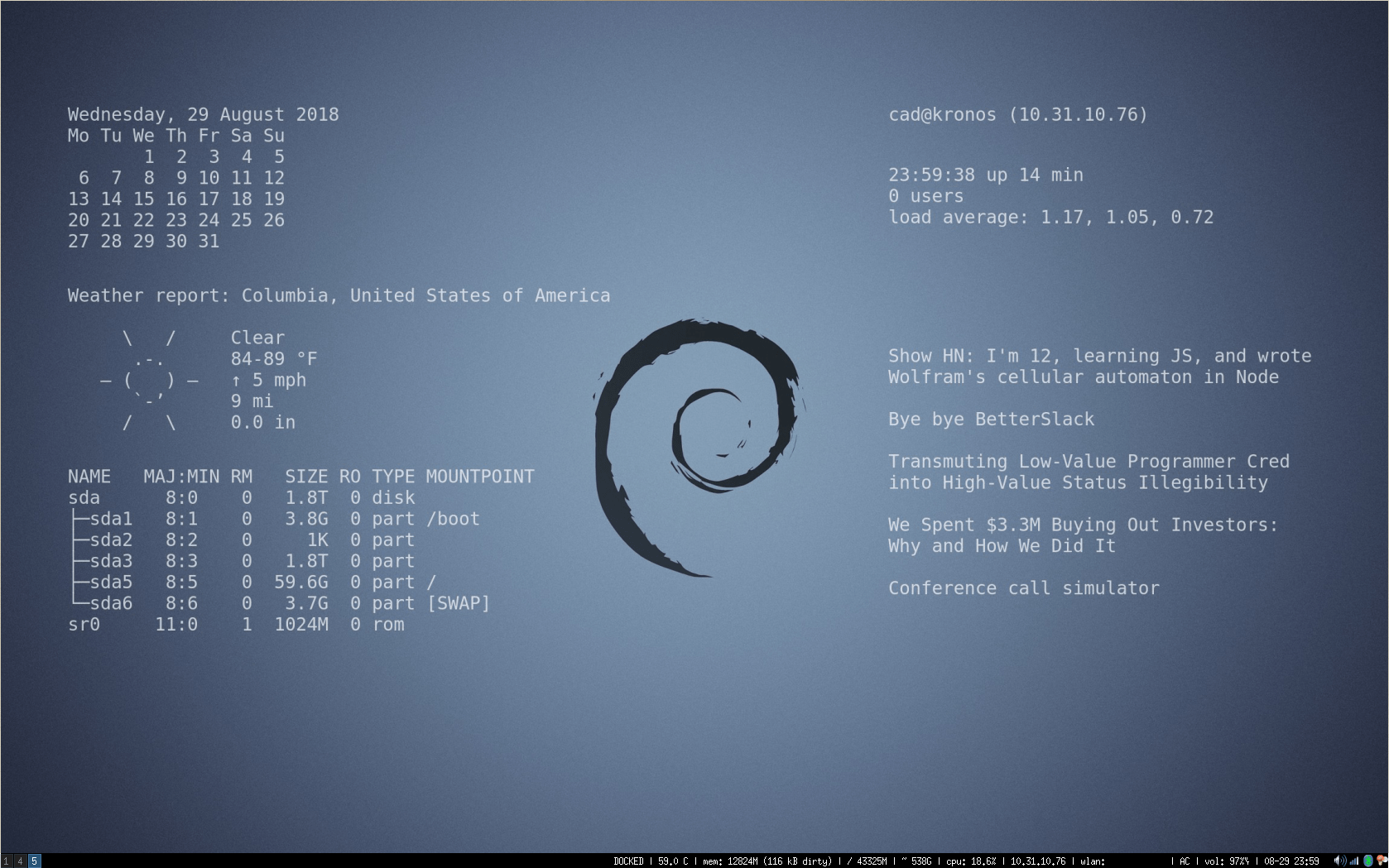This screenshot has width=1389, height=868.
Task: Switch to workspace 1
Action: click(x=6, y=861)
